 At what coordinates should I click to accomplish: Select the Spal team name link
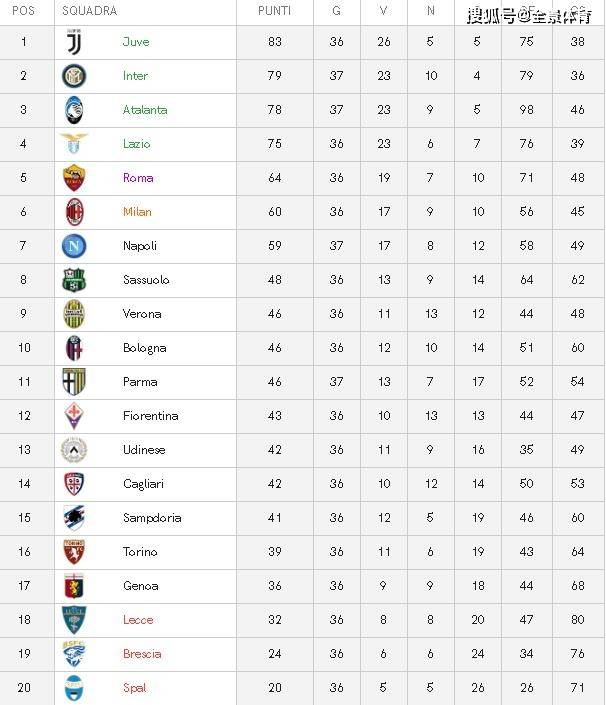pos(134,688)
